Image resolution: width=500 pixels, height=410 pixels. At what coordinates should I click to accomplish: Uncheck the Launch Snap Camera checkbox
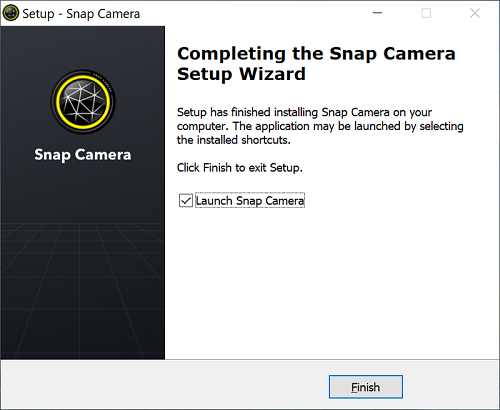[186, 201]
